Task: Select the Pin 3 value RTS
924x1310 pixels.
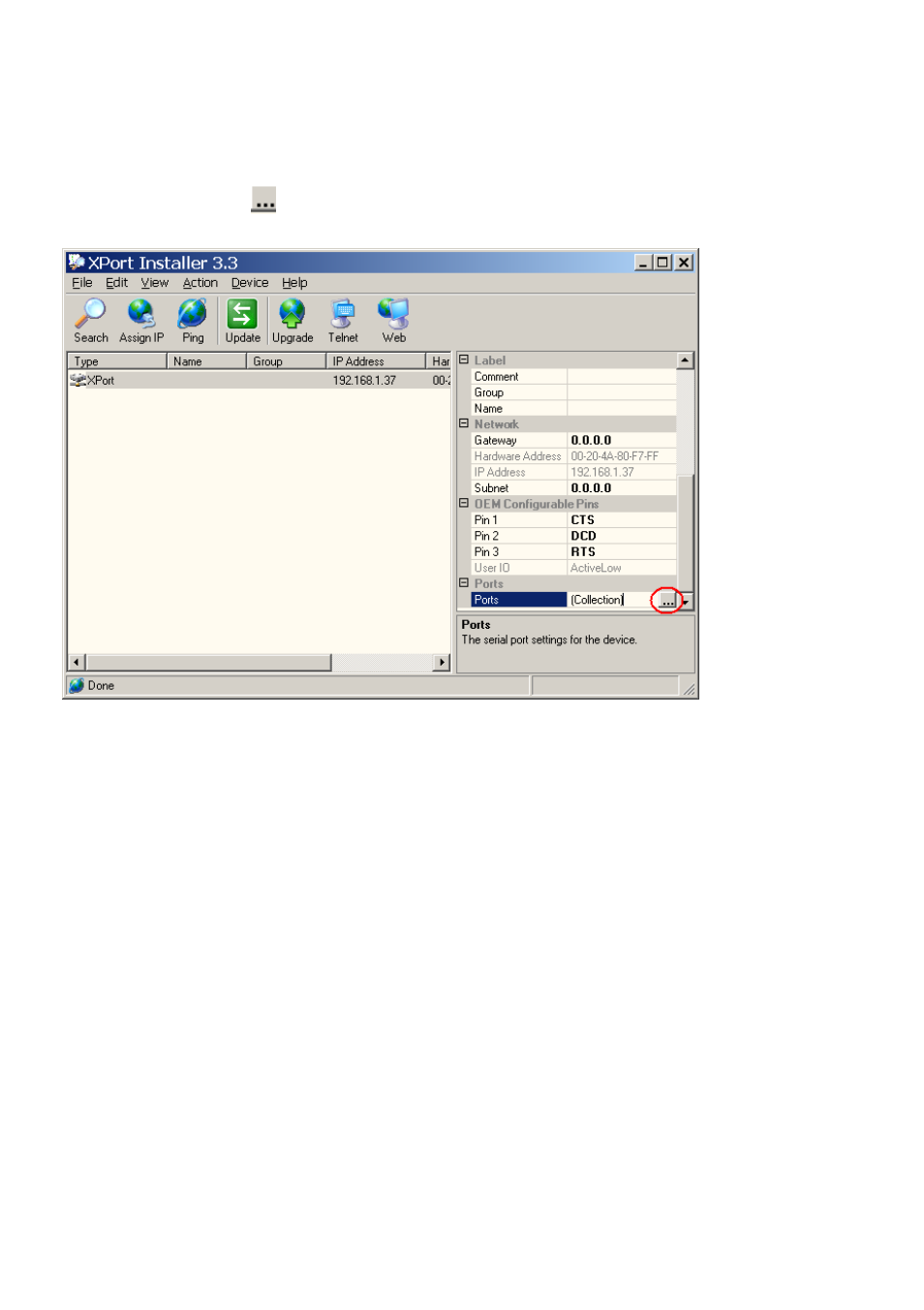Action: point(583,552)
